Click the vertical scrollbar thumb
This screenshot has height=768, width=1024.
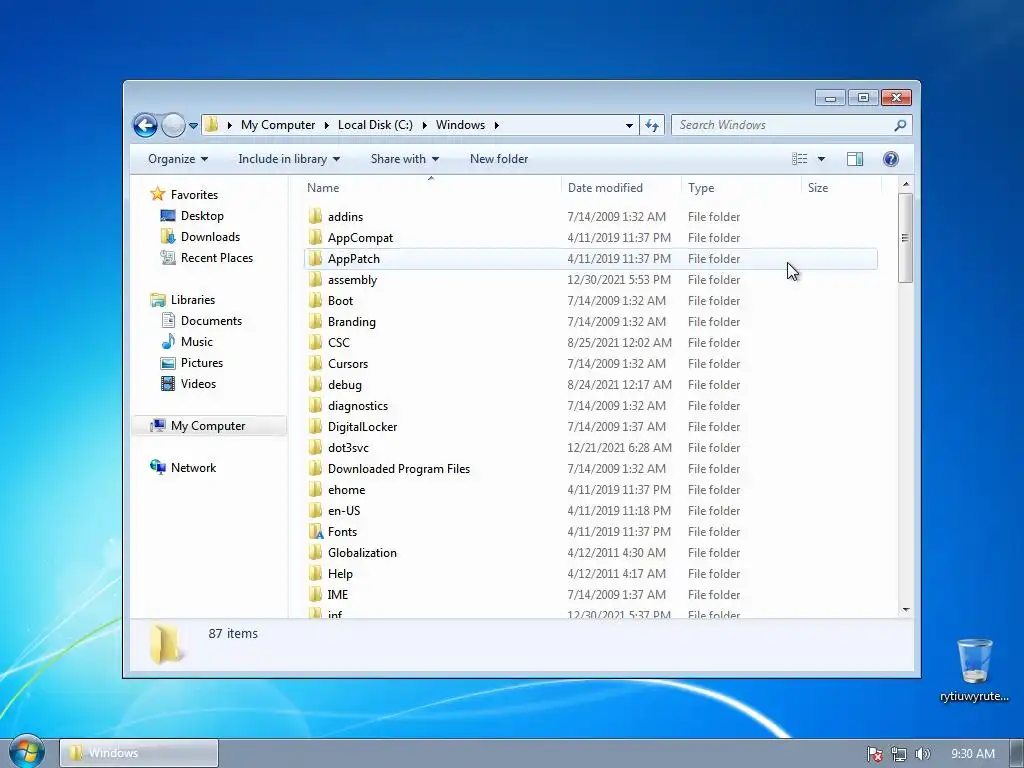pyautogui.click(x=905, y=238)
